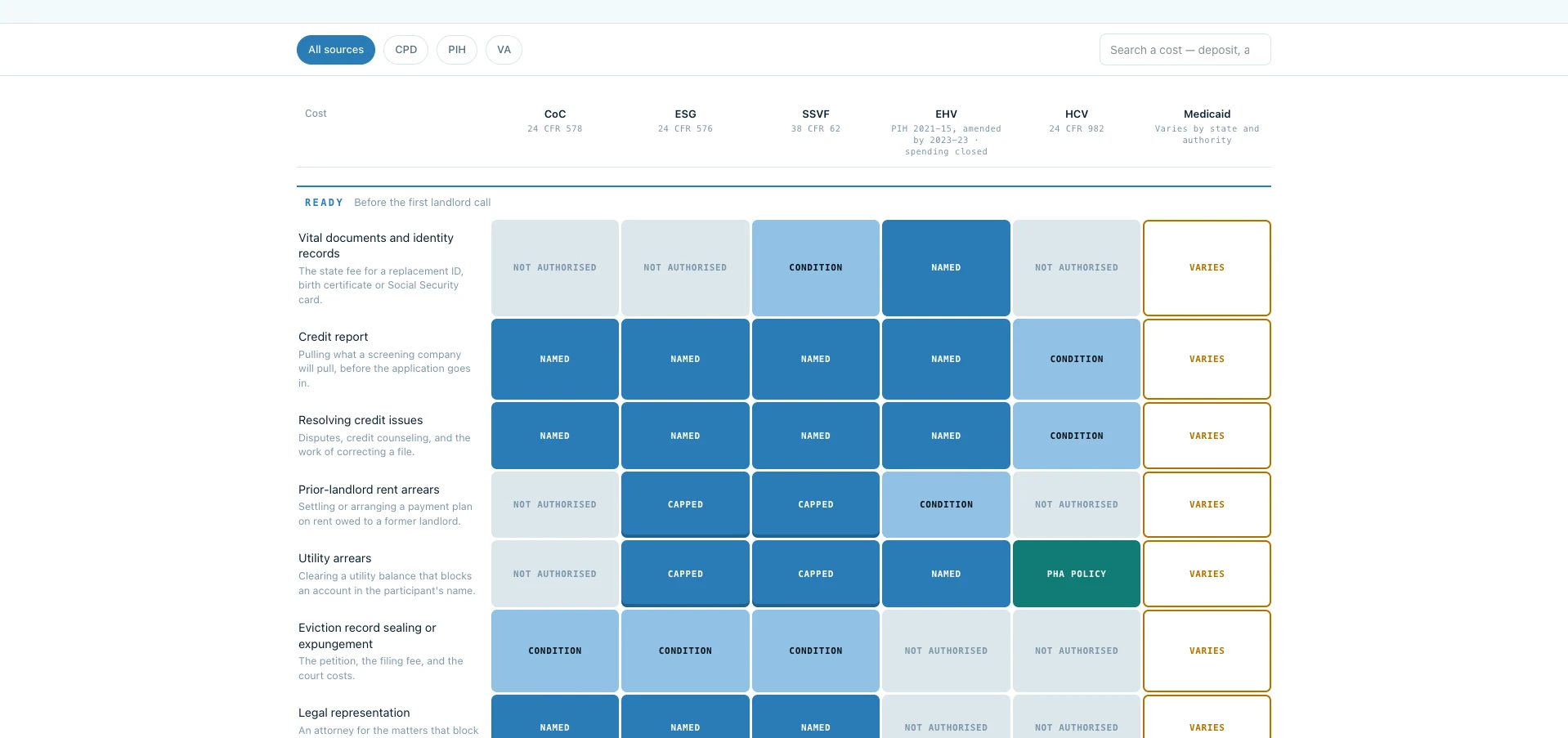Viewport: 1568px width, 738px height.
Task: Open Legal representation EHV Not Authorised cell
Action: tap(946, 717)
